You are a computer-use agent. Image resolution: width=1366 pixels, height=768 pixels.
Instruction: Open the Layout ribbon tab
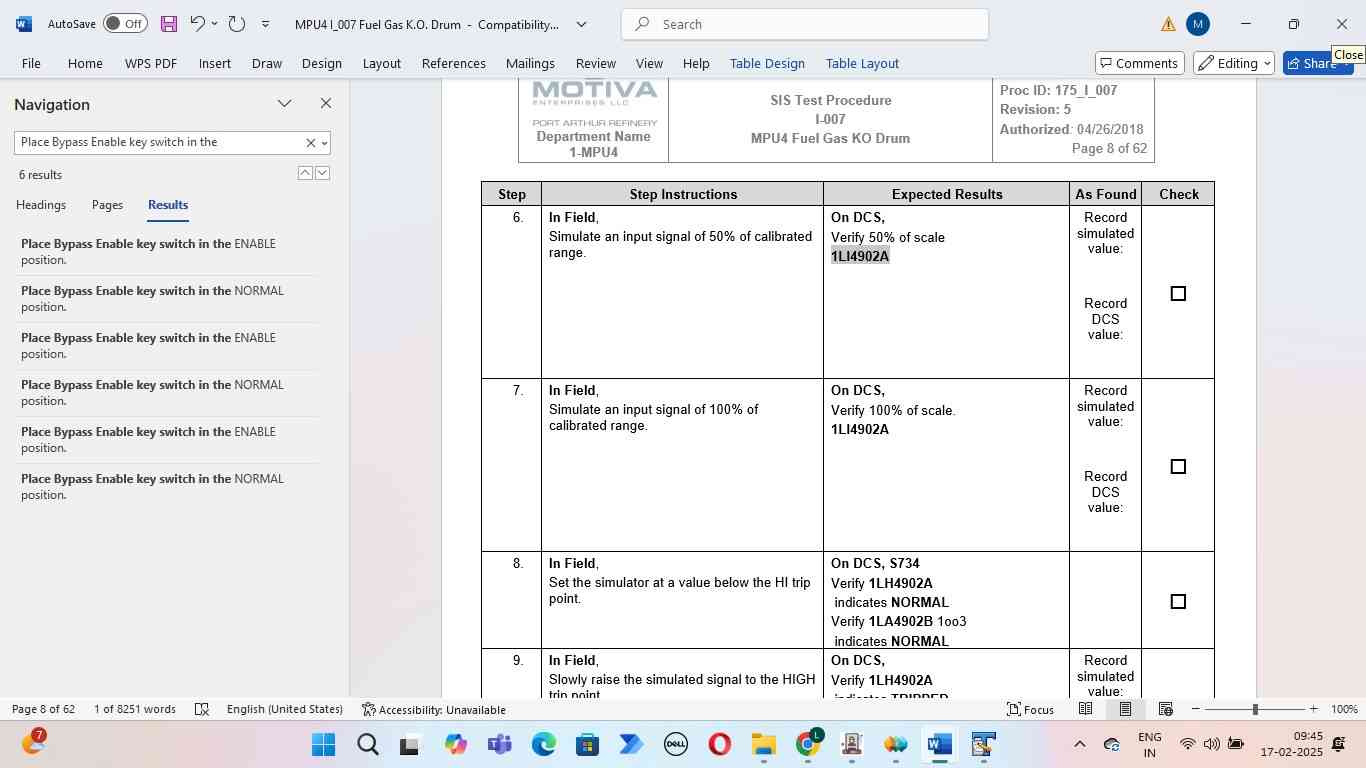381,63
